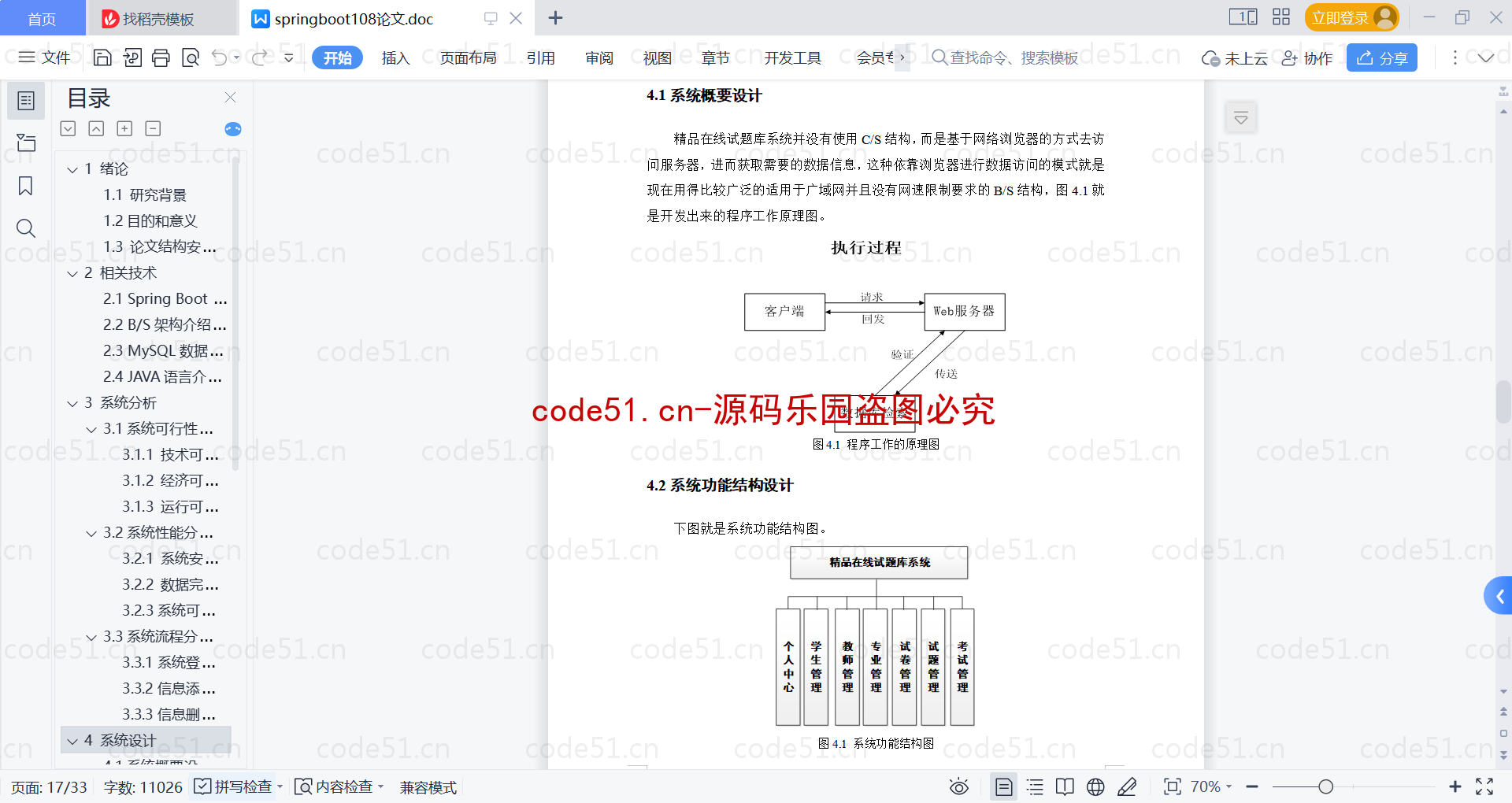
Task: Click the collapse-all outline icon
Action: [x=69, y=128]
